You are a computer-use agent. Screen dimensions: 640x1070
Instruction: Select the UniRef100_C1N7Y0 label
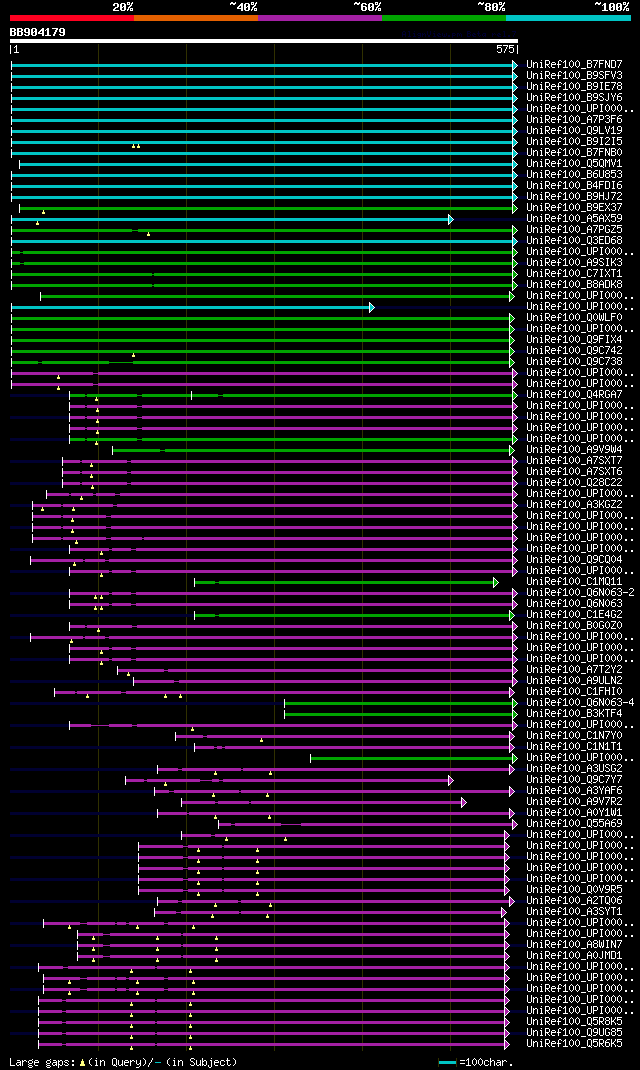tap(574, 736)
